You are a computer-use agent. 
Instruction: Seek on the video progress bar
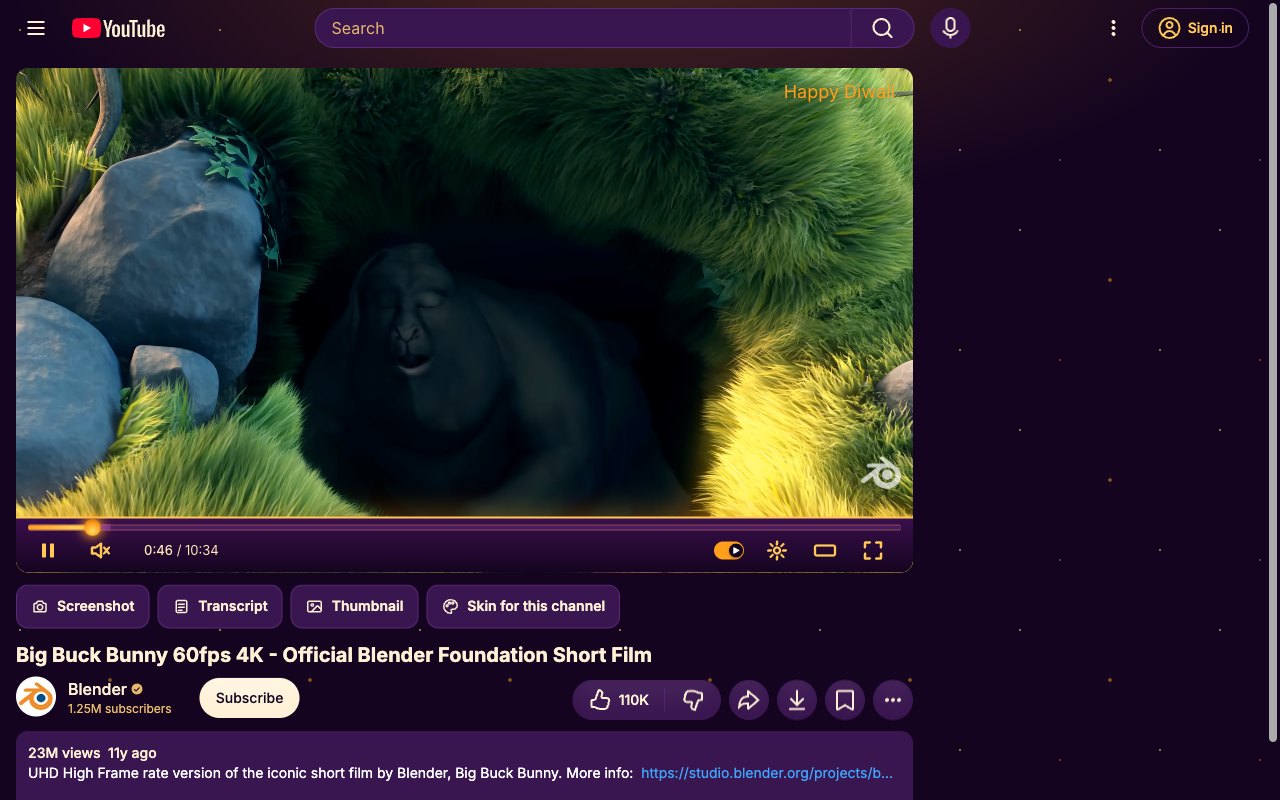click(464, 527)
